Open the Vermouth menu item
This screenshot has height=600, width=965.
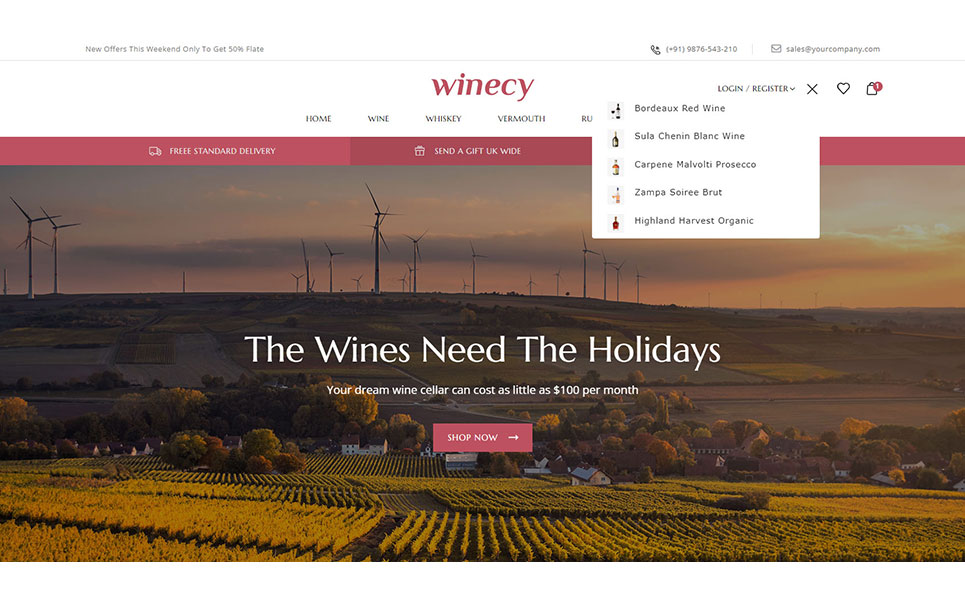pos(521,119)
